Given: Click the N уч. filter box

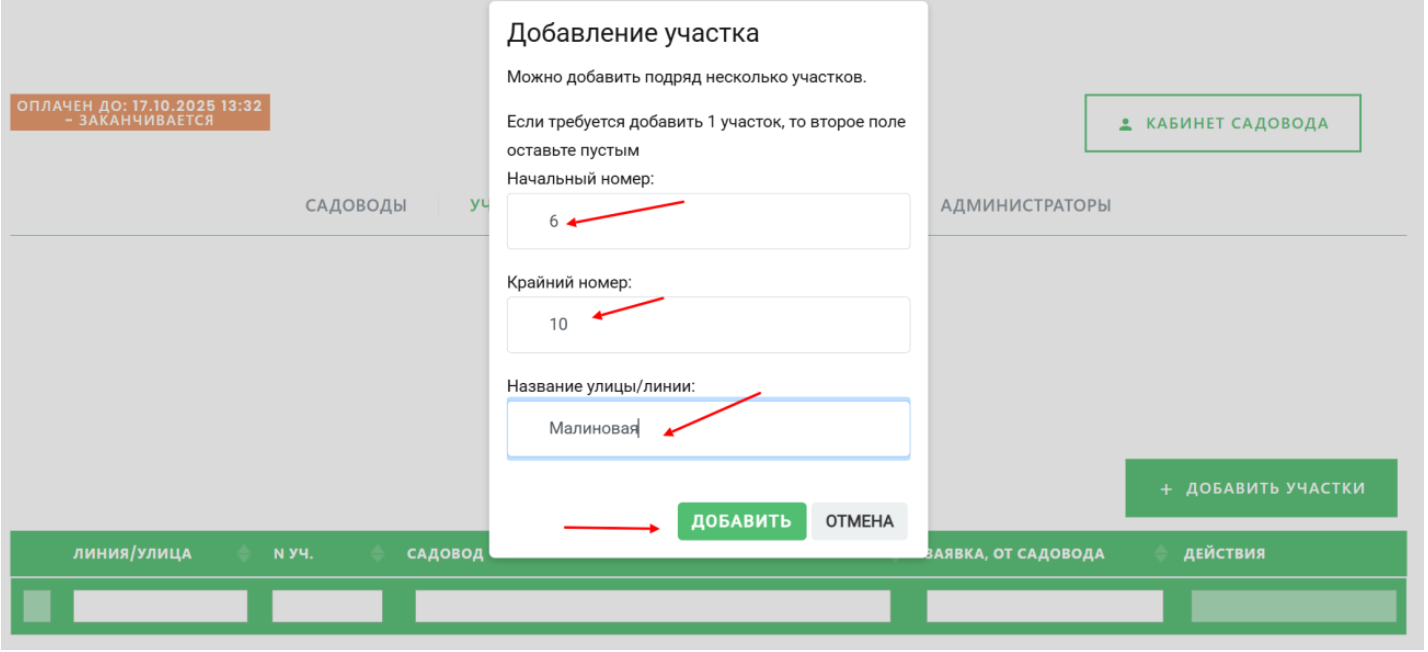Looking at the screenshot, I should [x=327, y=606].
